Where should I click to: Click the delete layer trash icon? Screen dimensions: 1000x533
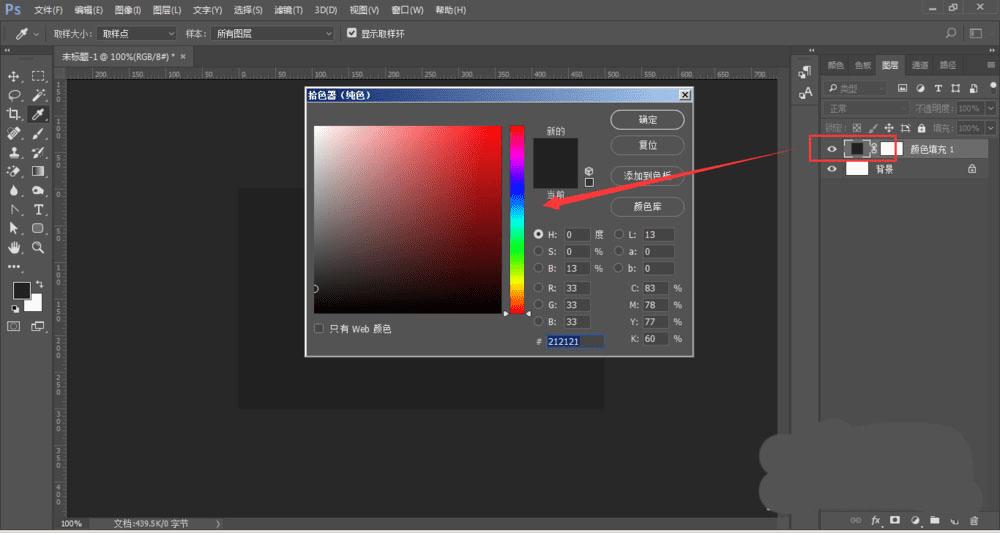pyautogui.click(x=973, y=520)
